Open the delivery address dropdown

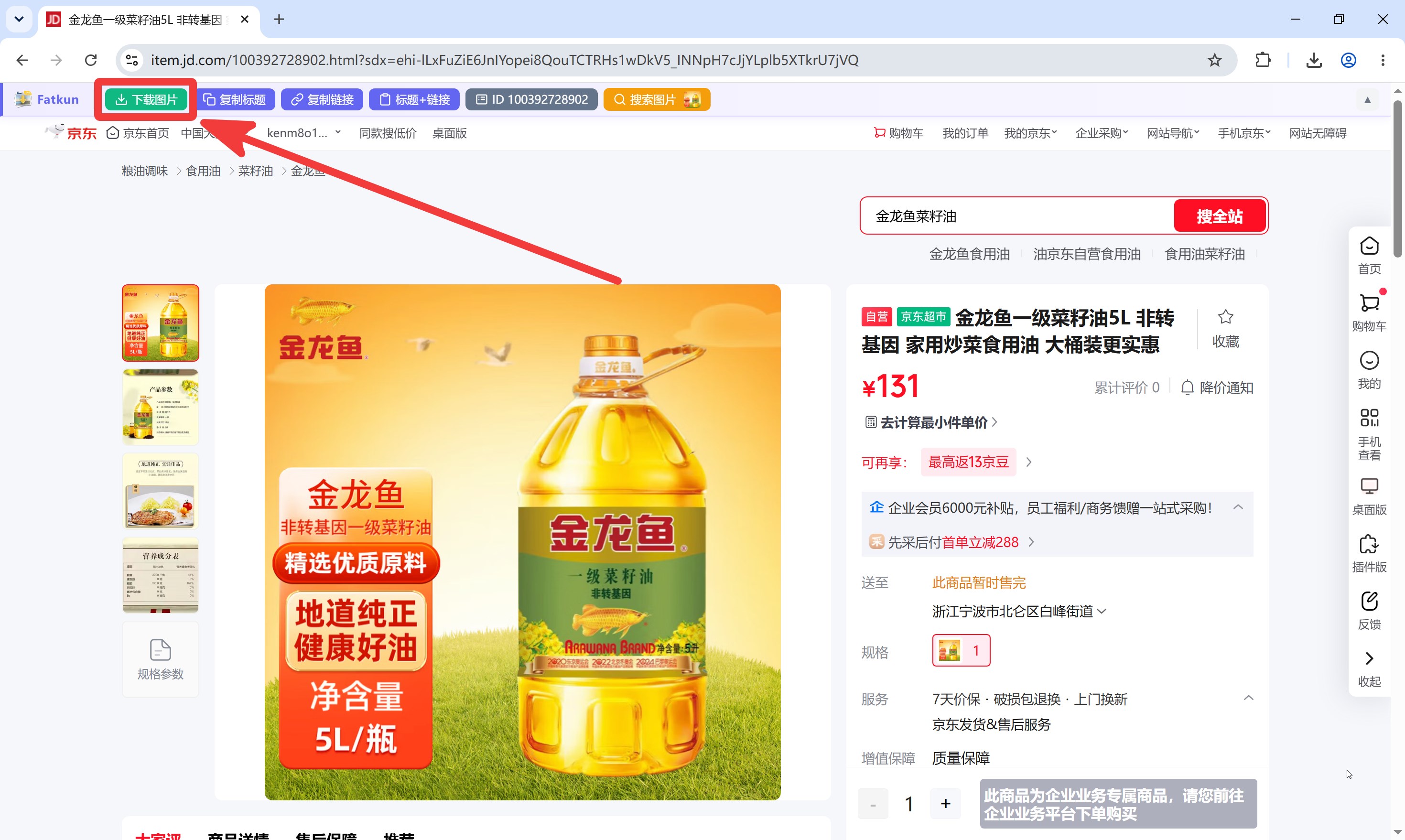point(1019,611)
